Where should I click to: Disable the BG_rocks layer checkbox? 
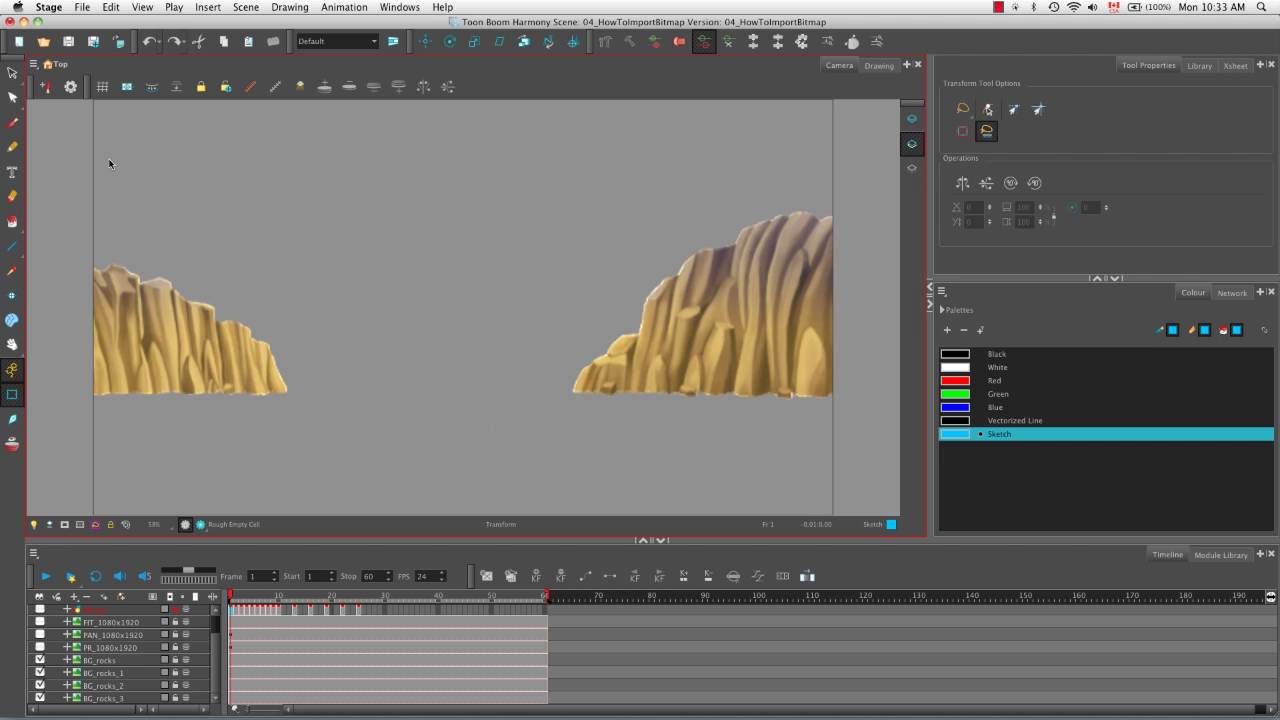point(40,660)
